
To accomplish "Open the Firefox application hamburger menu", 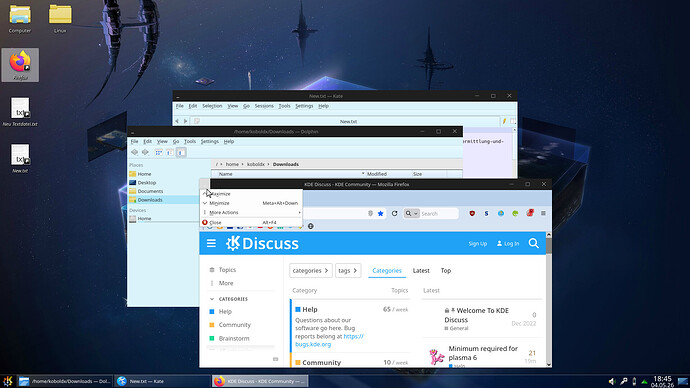I will [543, 213].
